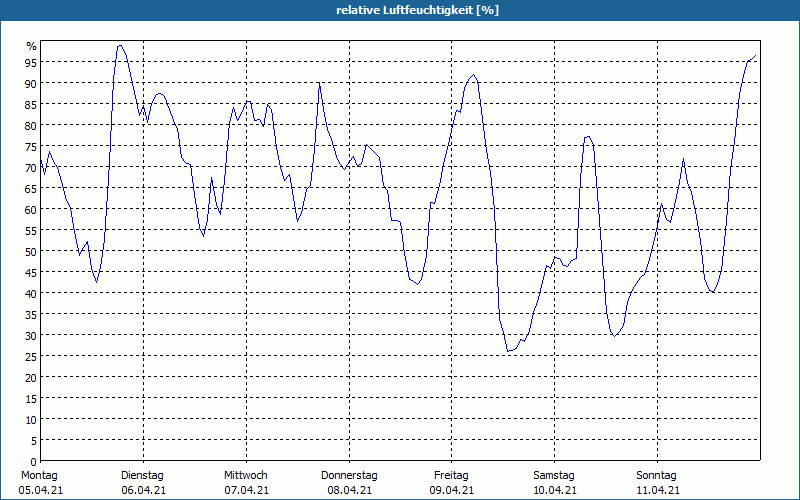Select the 'Dienstag' day label
The height and width of the screenshot is (500, 800).
pyautogui.click(x=142, y=476)
